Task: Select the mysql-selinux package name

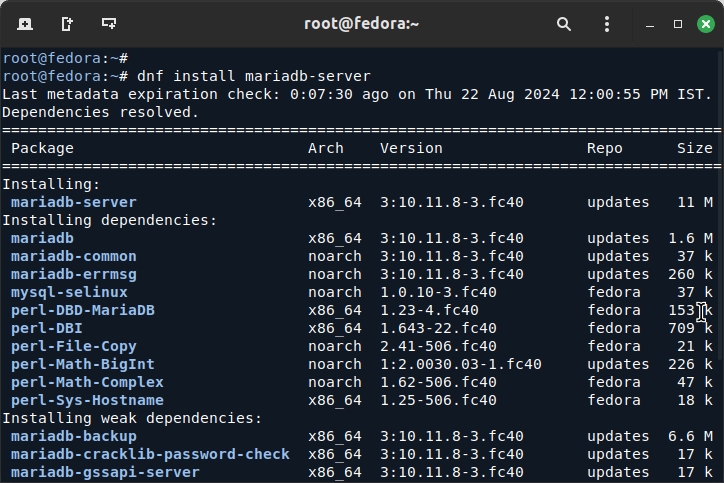Action: (x=69, y=292)
